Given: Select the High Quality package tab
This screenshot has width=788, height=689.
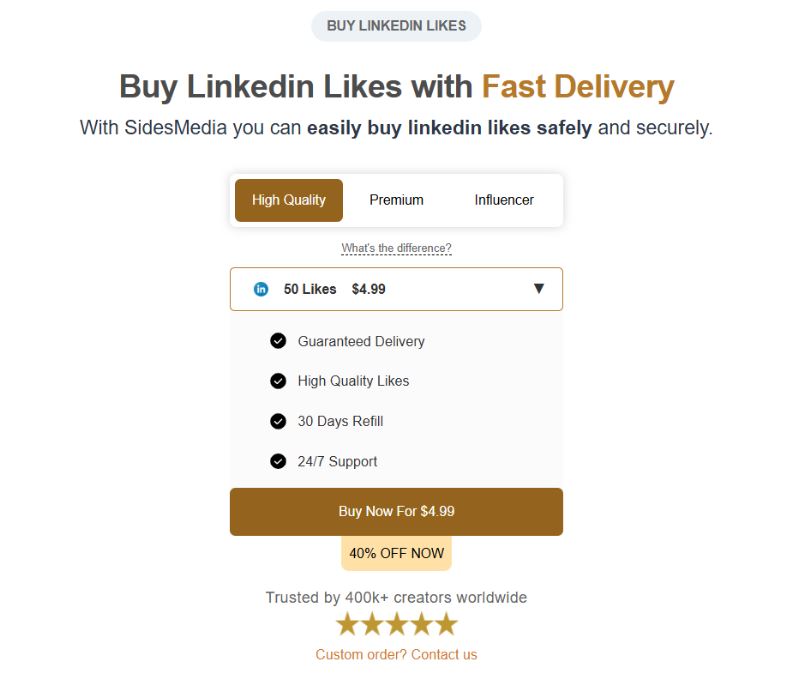Looking at the screenshot, I should coord(289,200).
